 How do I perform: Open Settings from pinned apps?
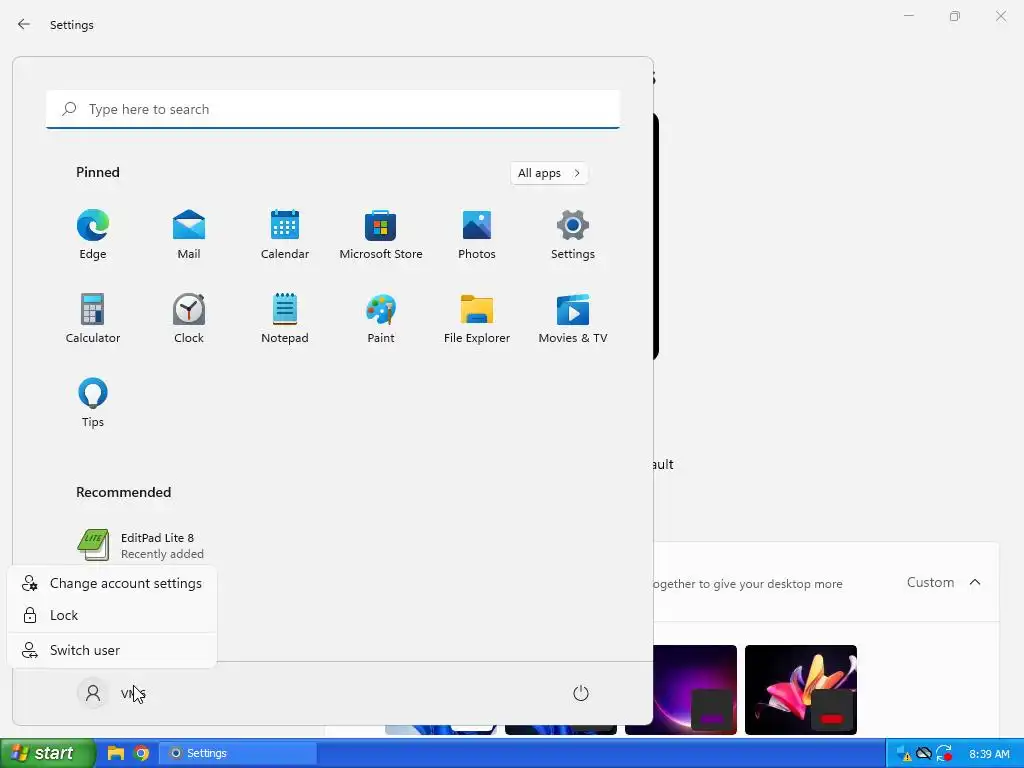tap(573, 234)
